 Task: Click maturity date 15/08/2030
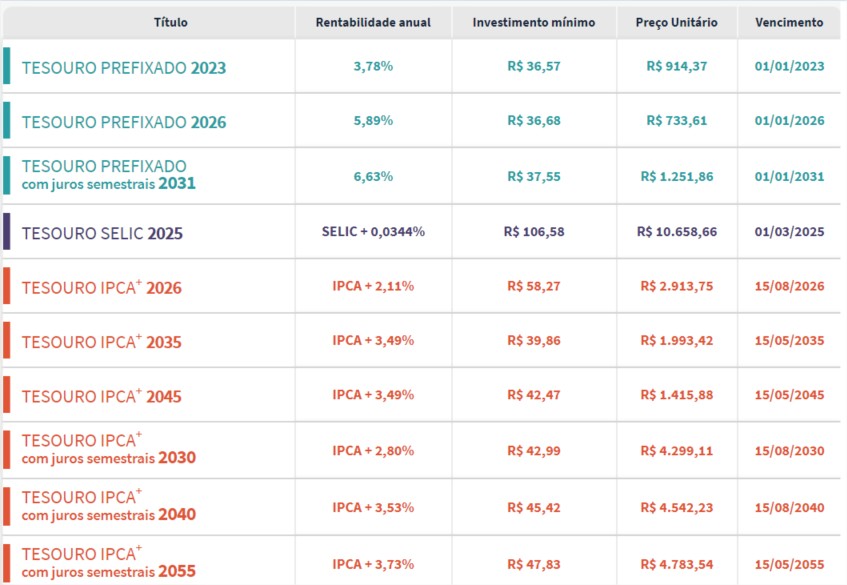point(789,450)
